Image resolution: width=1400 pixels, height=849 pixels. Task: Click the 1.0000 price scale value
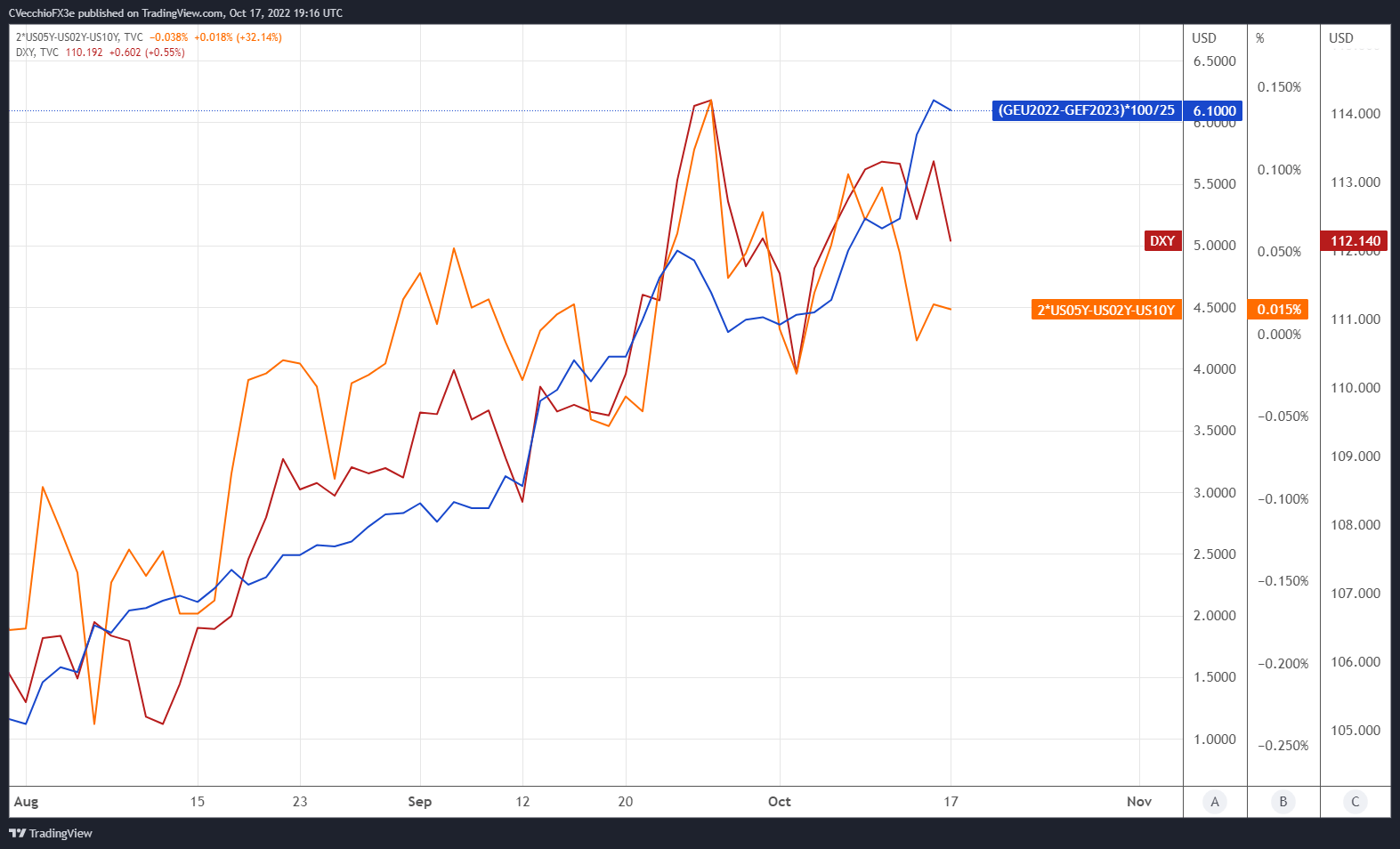(1215, 740)
